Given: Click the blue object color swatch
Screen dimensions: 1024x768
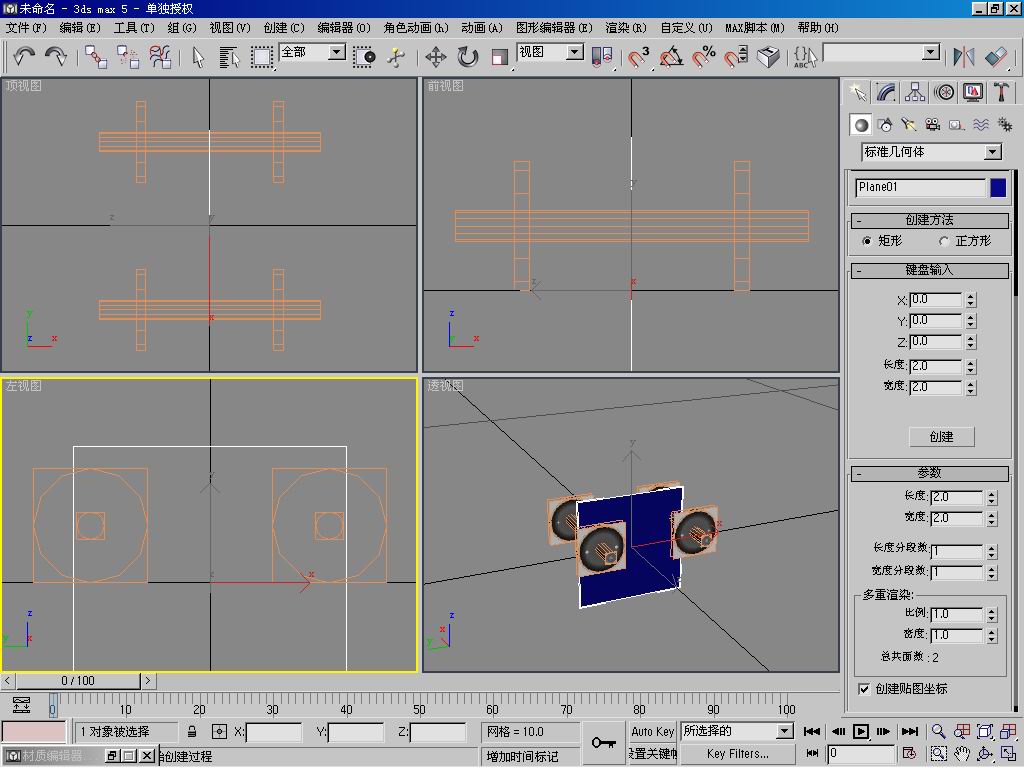Looking at the screenshot, I should (x=998, y=187).
